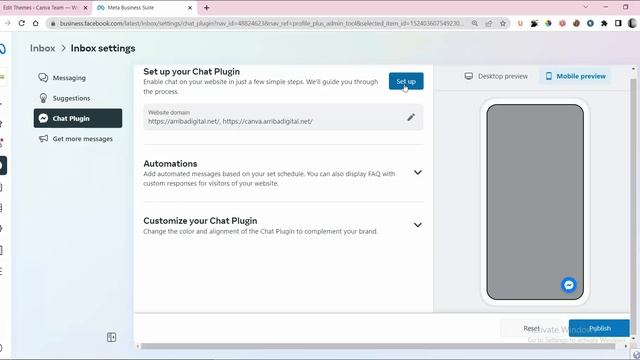Click the zoom magnifier icon in address bar
640x360 pixels.
(x=475, y=23)
